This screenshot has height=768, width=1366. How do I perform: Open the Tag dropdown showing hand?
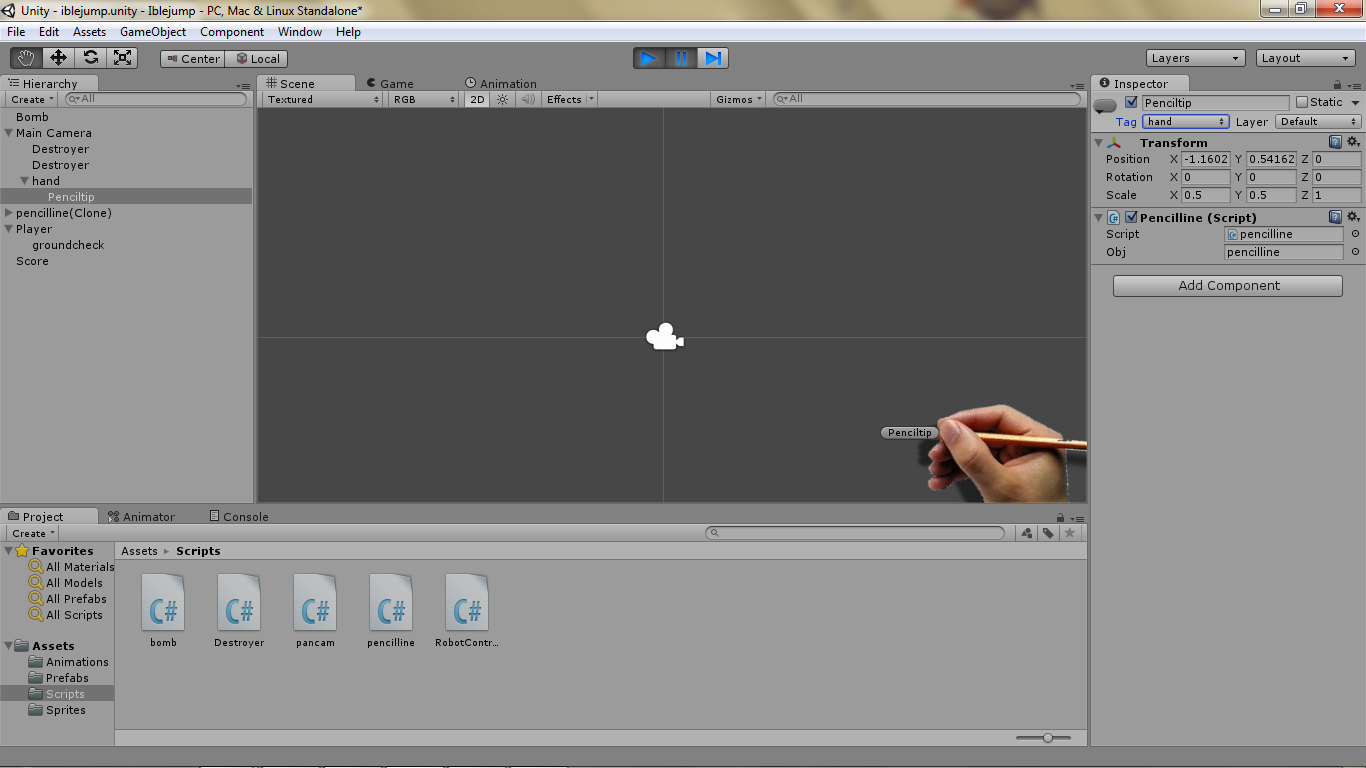[1186, 121]
